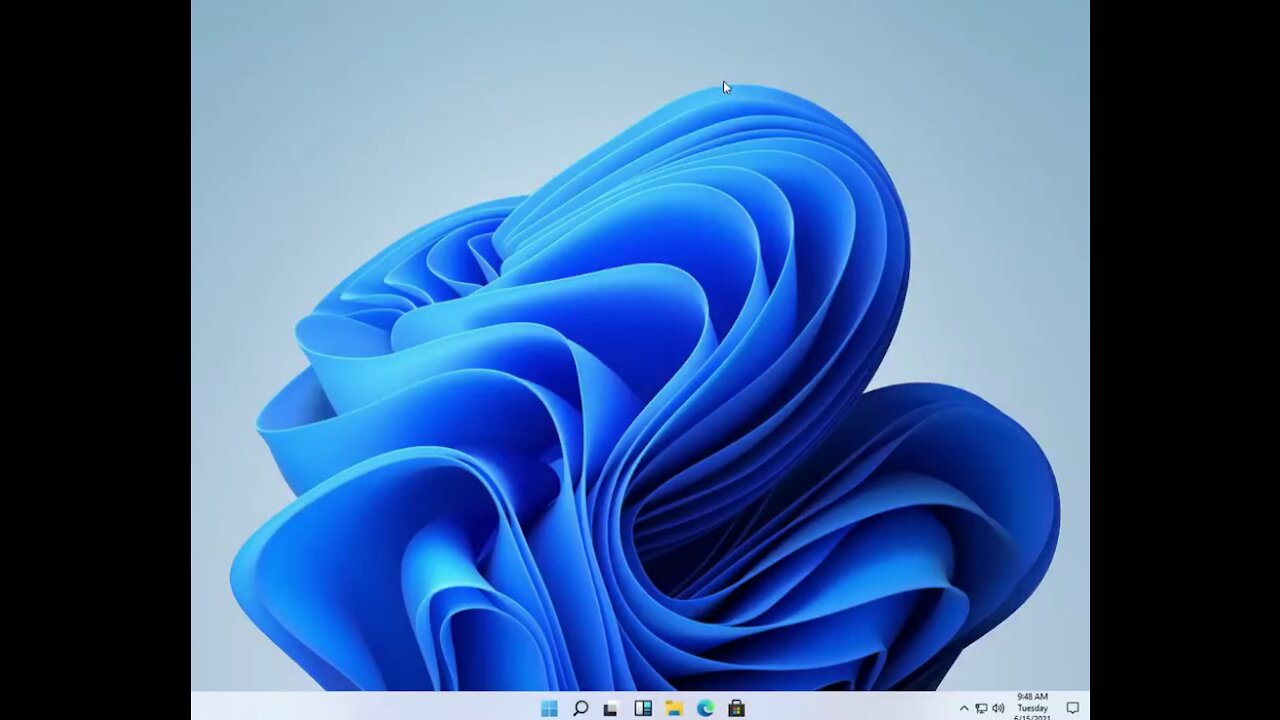Open Task View on taskbar
This screenshot has height=720, width=1280.
click(611, 708)
